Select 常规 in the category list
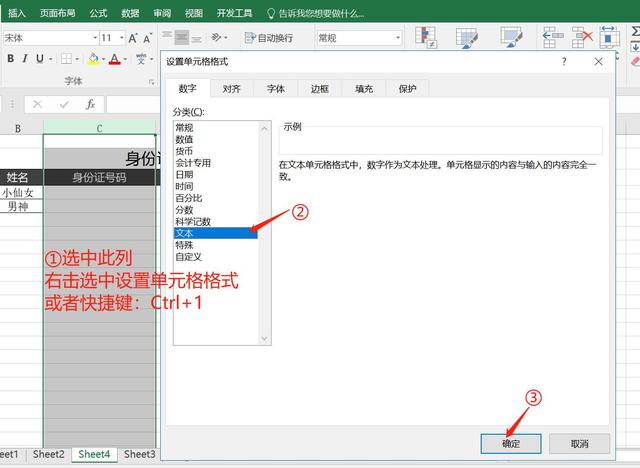This screenshot has width=640, height=468. (216, 128)
